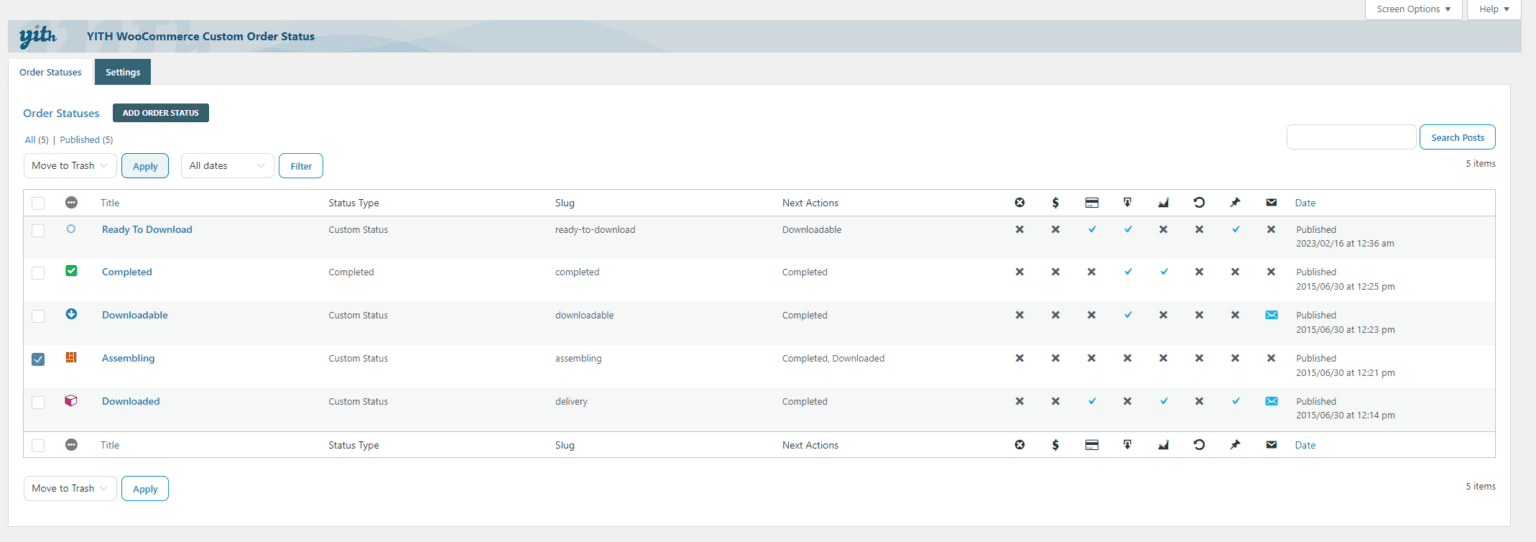Open the Assembling status title

click(x=128, y=358)
